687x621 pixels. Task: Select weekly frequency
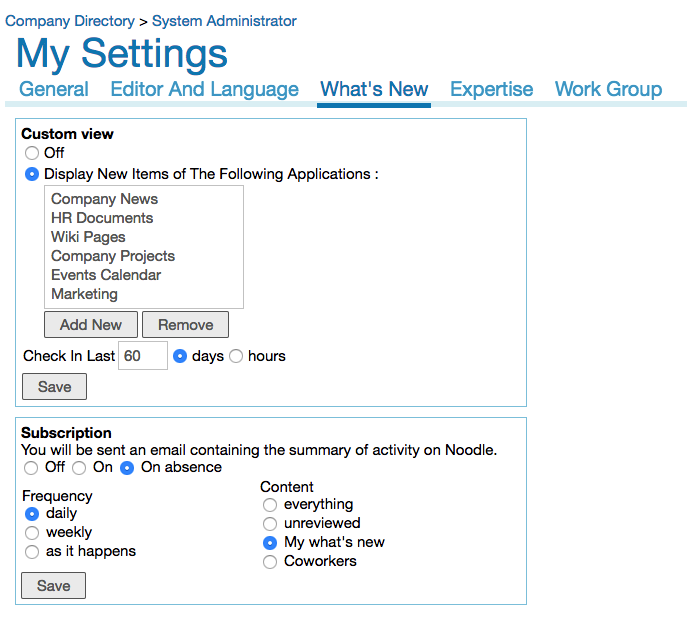click(x=32, y=533)
